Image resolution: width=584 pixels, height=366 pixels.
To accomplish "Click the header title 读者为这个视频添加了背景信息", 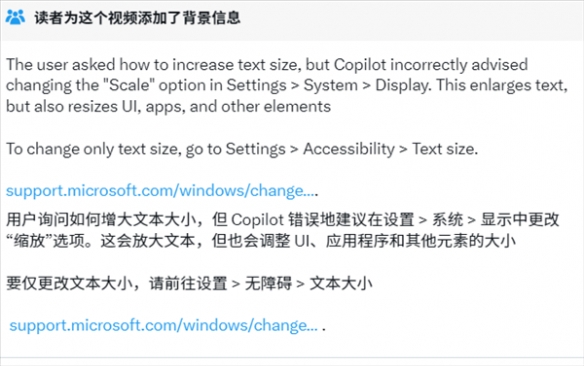I will click(137, 17).
